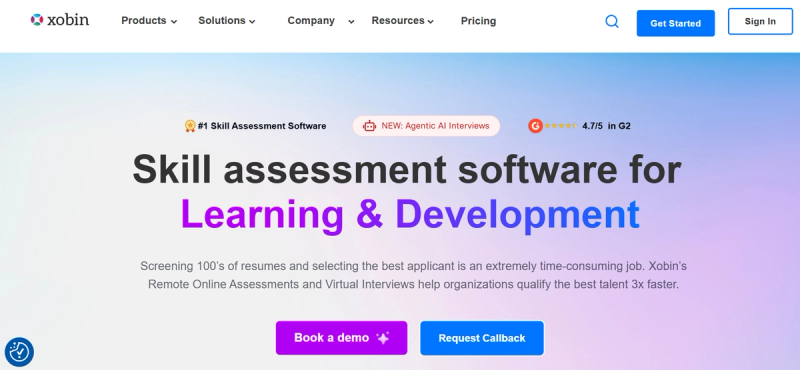Click the Get Started button
This screenshot has height=370, width=800.
tap(676, 23)
